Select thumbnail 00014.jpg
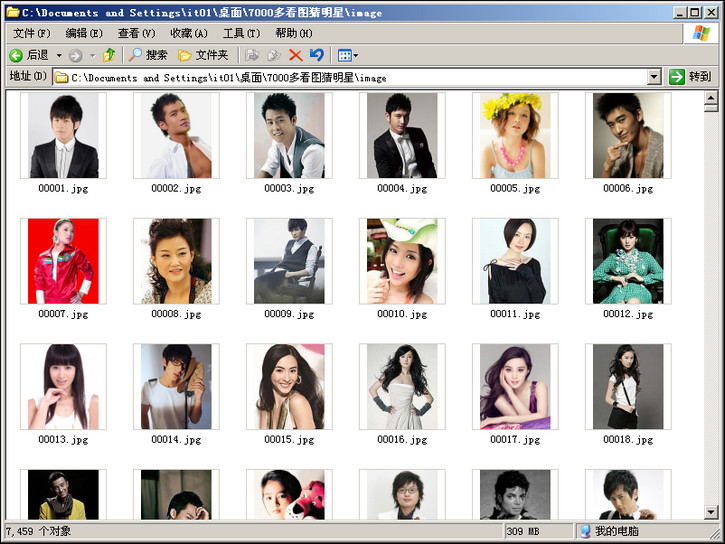The height and width of the screenshot is (544, 725). click(176, 386)
